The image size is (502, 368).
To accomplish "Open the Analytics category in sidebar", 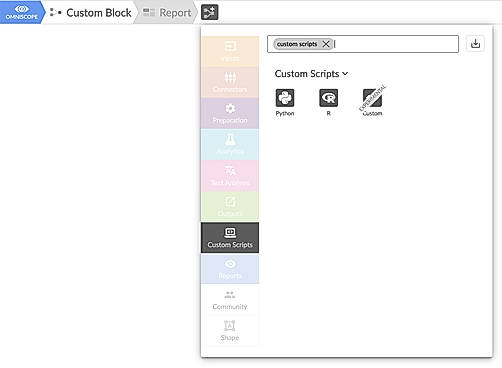I will [230, 144].
